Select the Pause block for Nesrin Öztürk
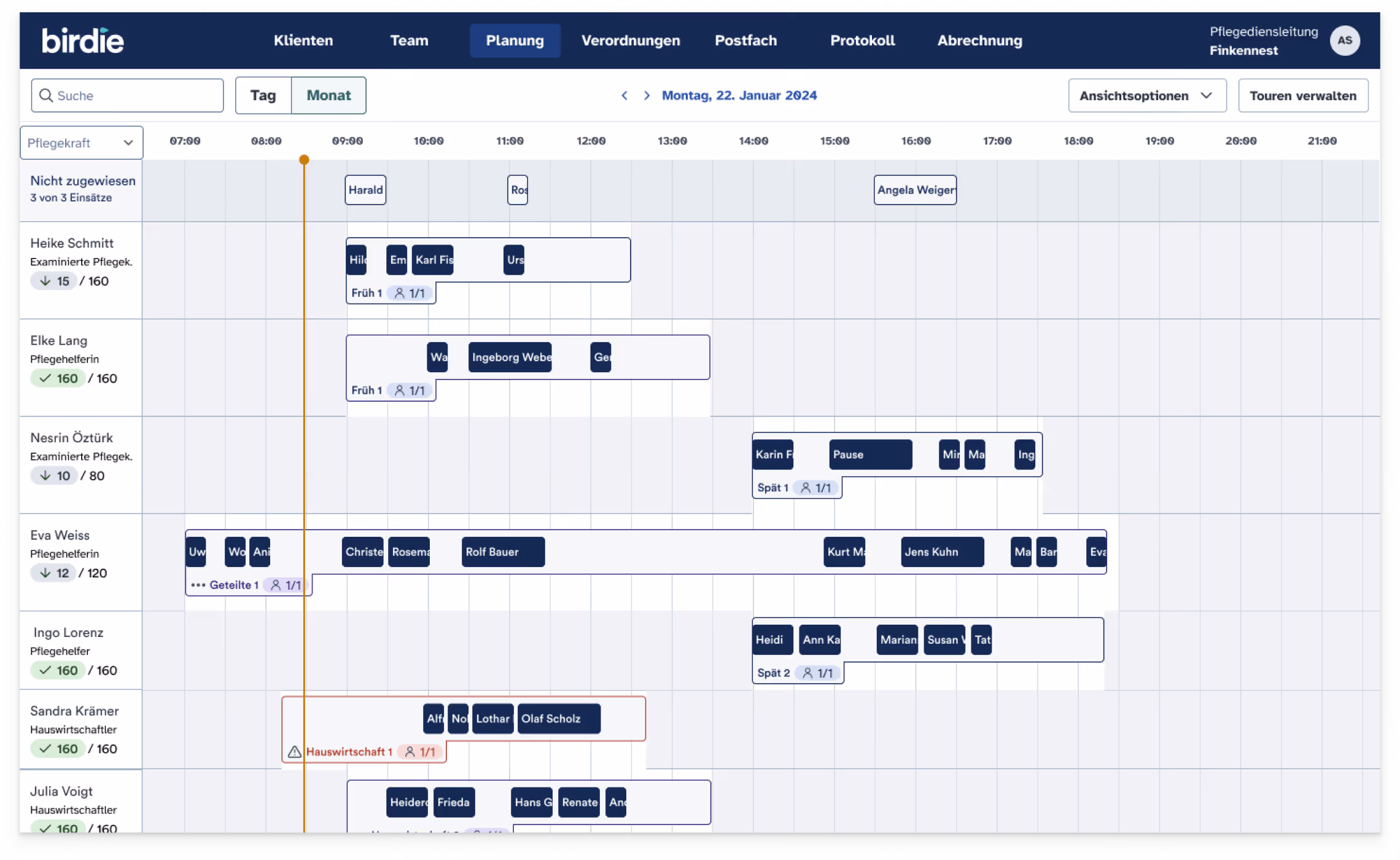This screenshot has width=1400, height=860. tap(870, 455)
